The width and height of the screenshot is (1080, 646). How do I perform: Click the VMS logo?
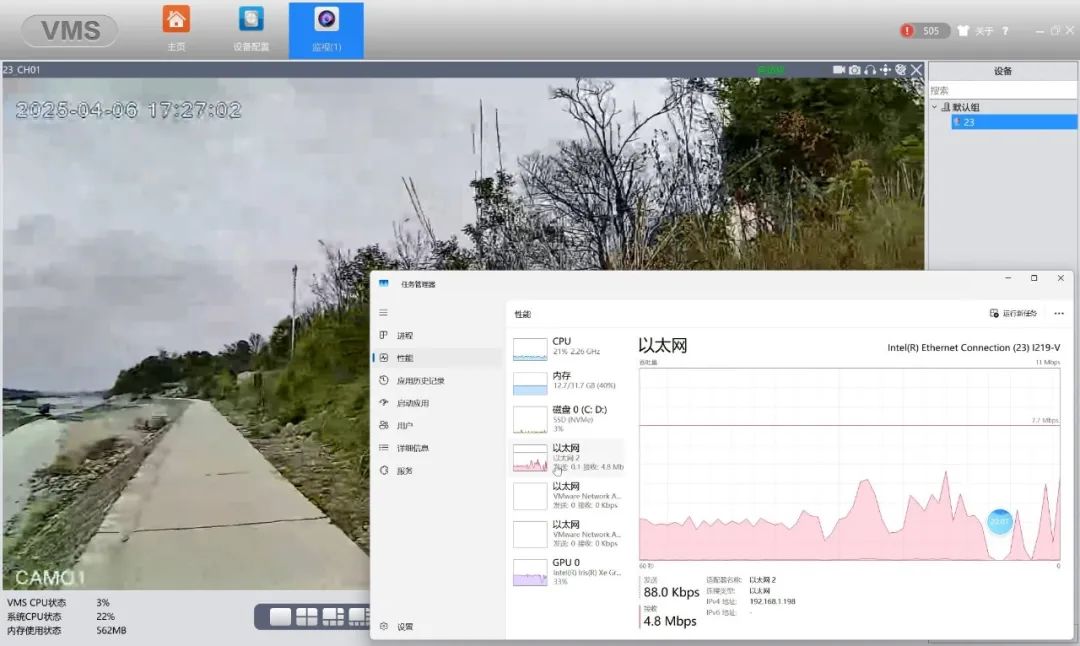coord(70,31)
